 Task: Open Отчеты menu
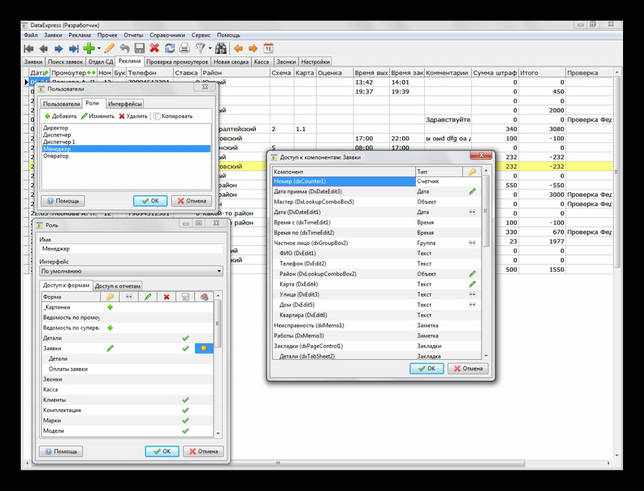(x=133, y=35)
